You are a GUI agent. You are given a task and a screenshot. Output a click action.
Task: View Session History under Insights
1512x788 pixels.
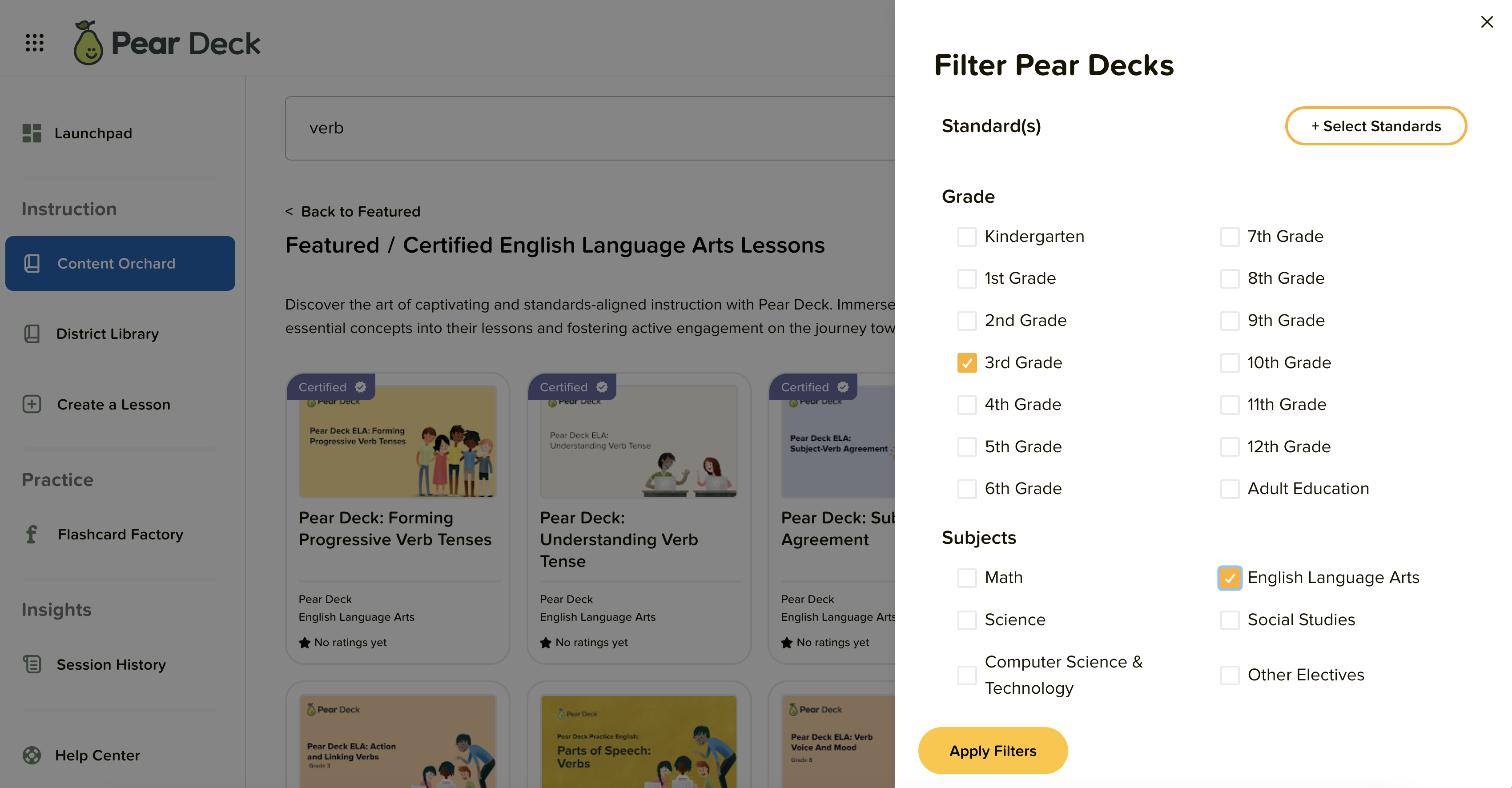[111, 665]
